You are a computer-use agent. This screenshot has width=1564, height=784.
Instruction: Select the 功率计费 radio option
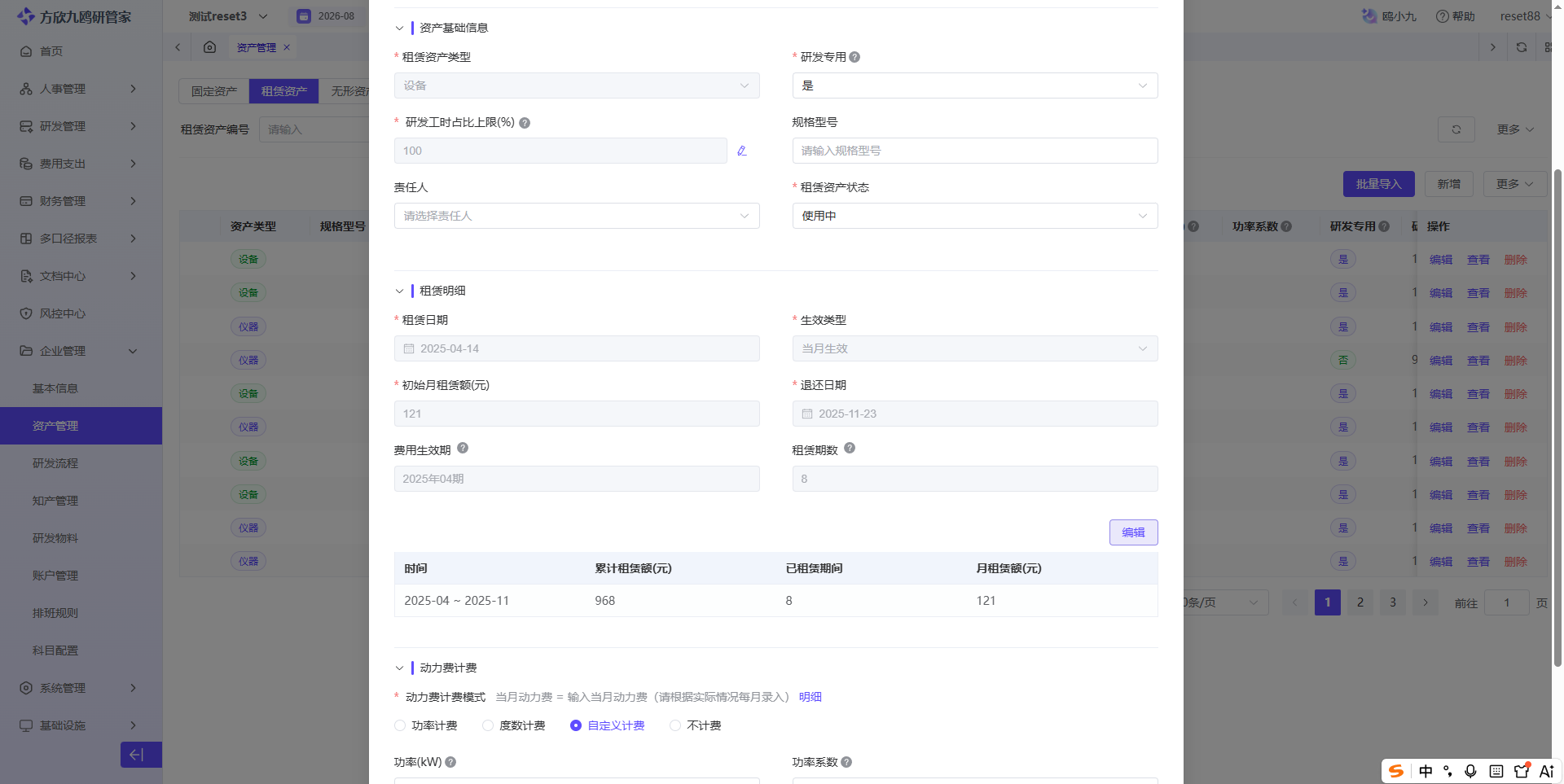(400, 725)
